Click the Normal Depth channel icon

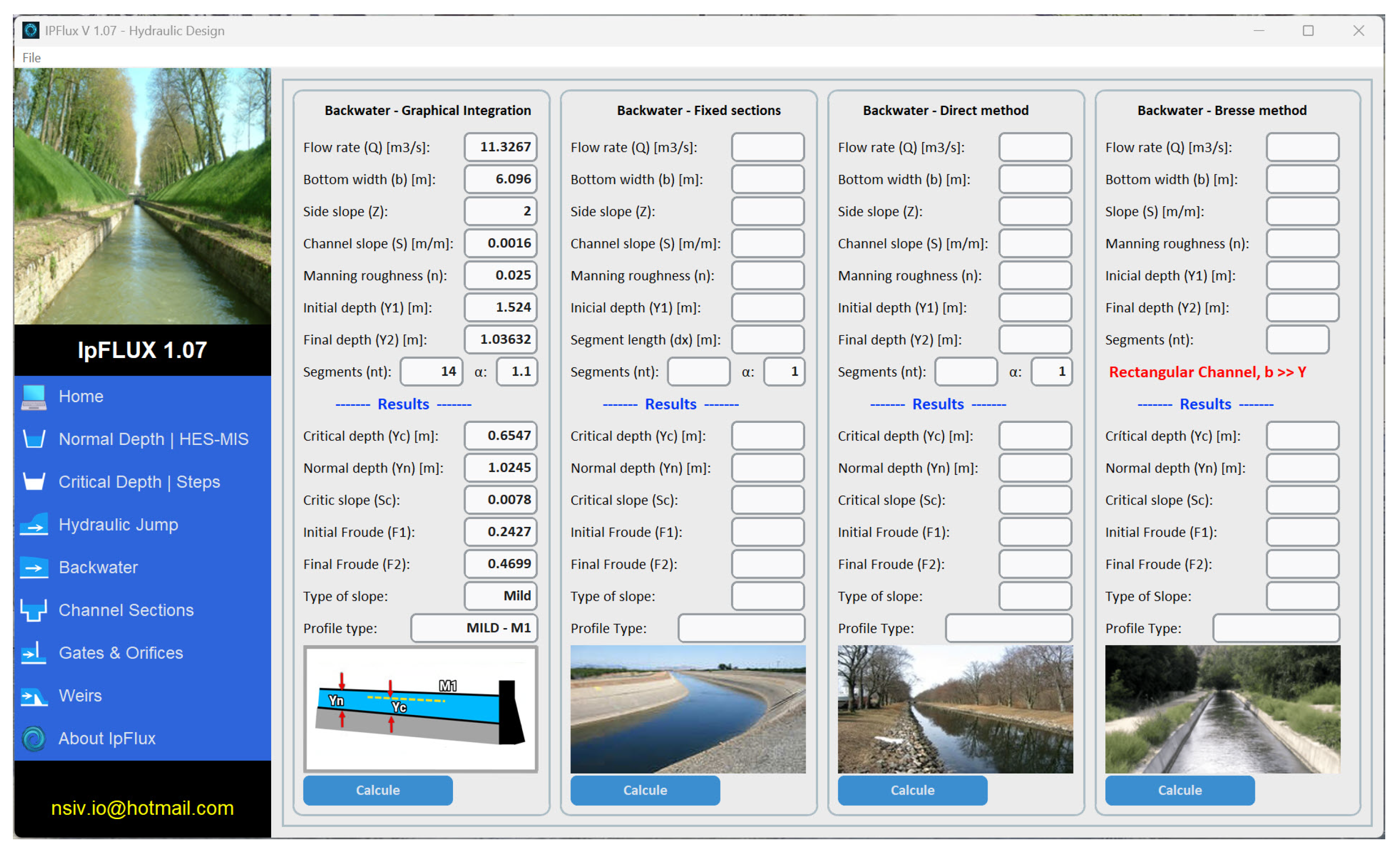[34, 439]
